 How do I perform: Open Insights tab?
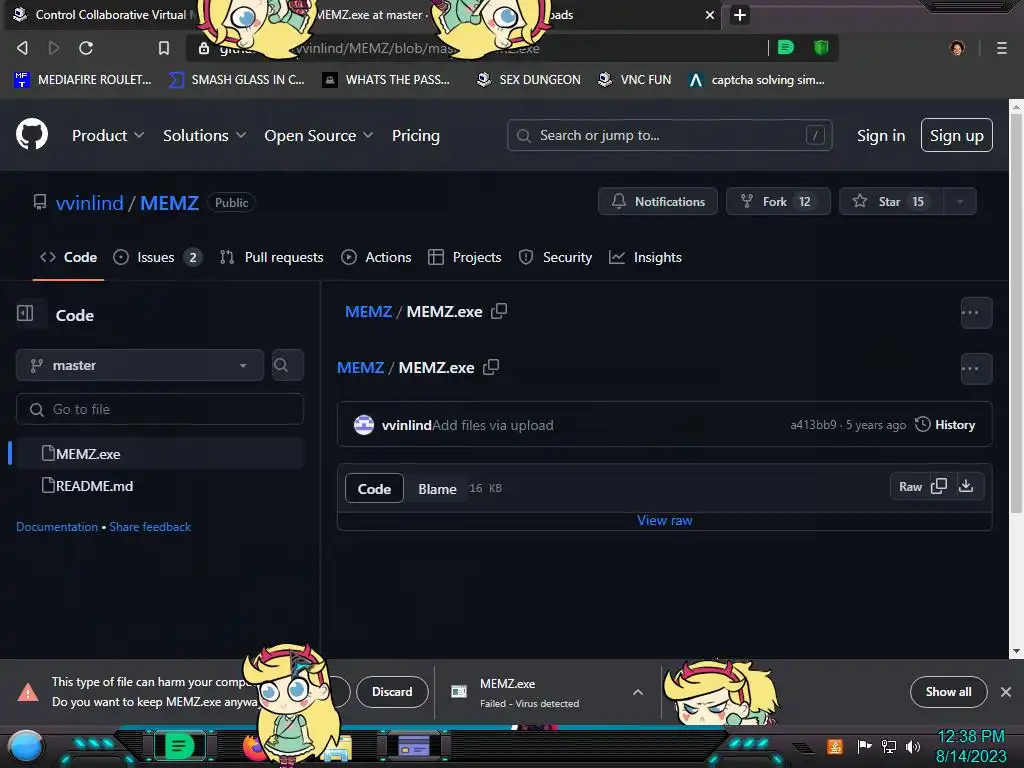(x=645, y=257)
